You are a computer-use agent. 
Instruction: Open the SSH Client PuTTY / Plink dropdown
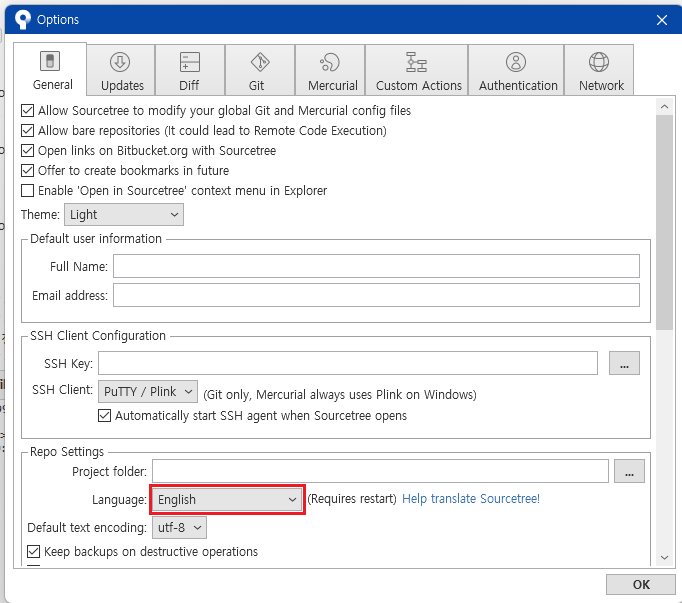[148, 392]
